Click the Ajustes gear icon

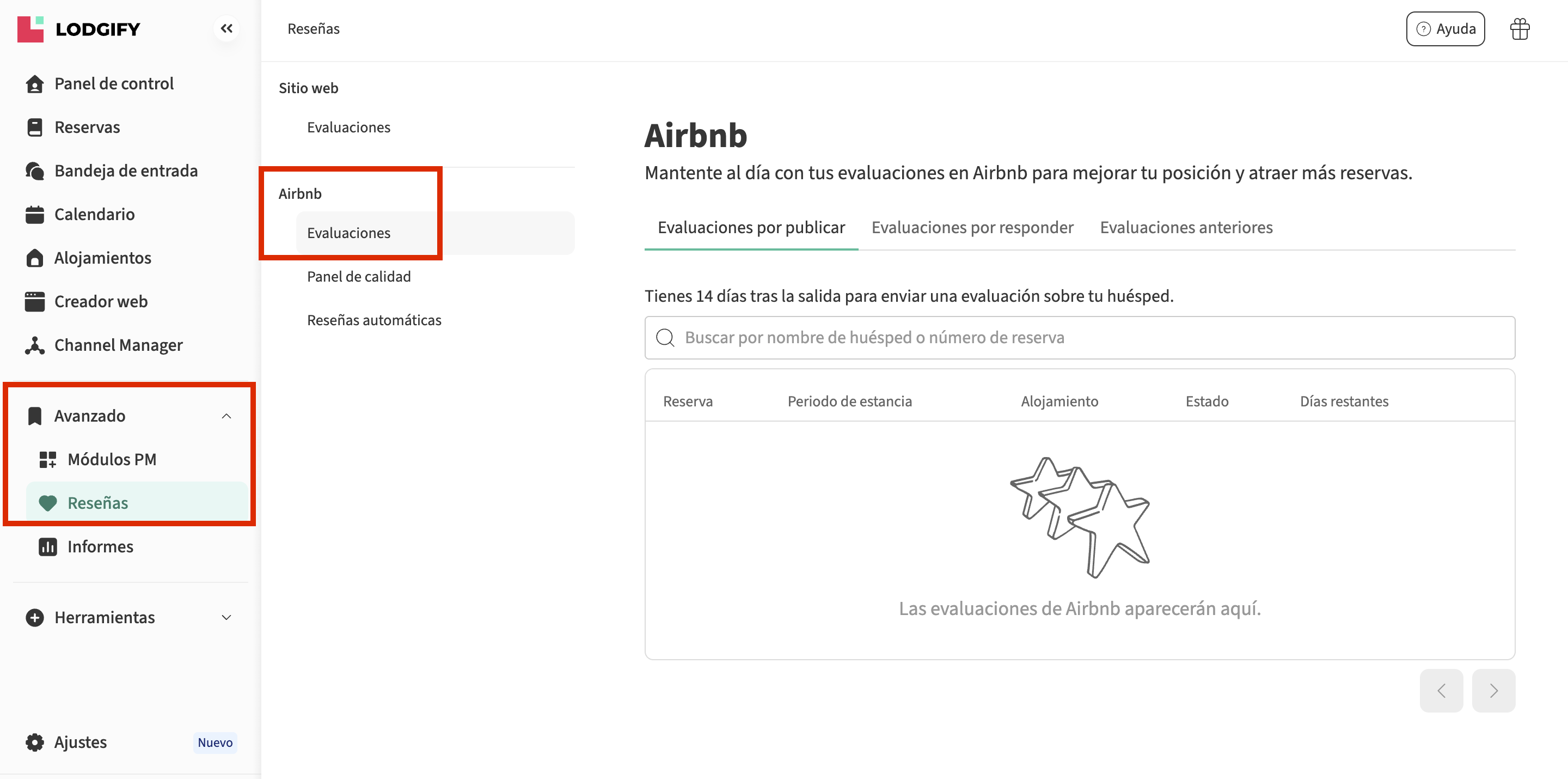(x=35, y=742)
